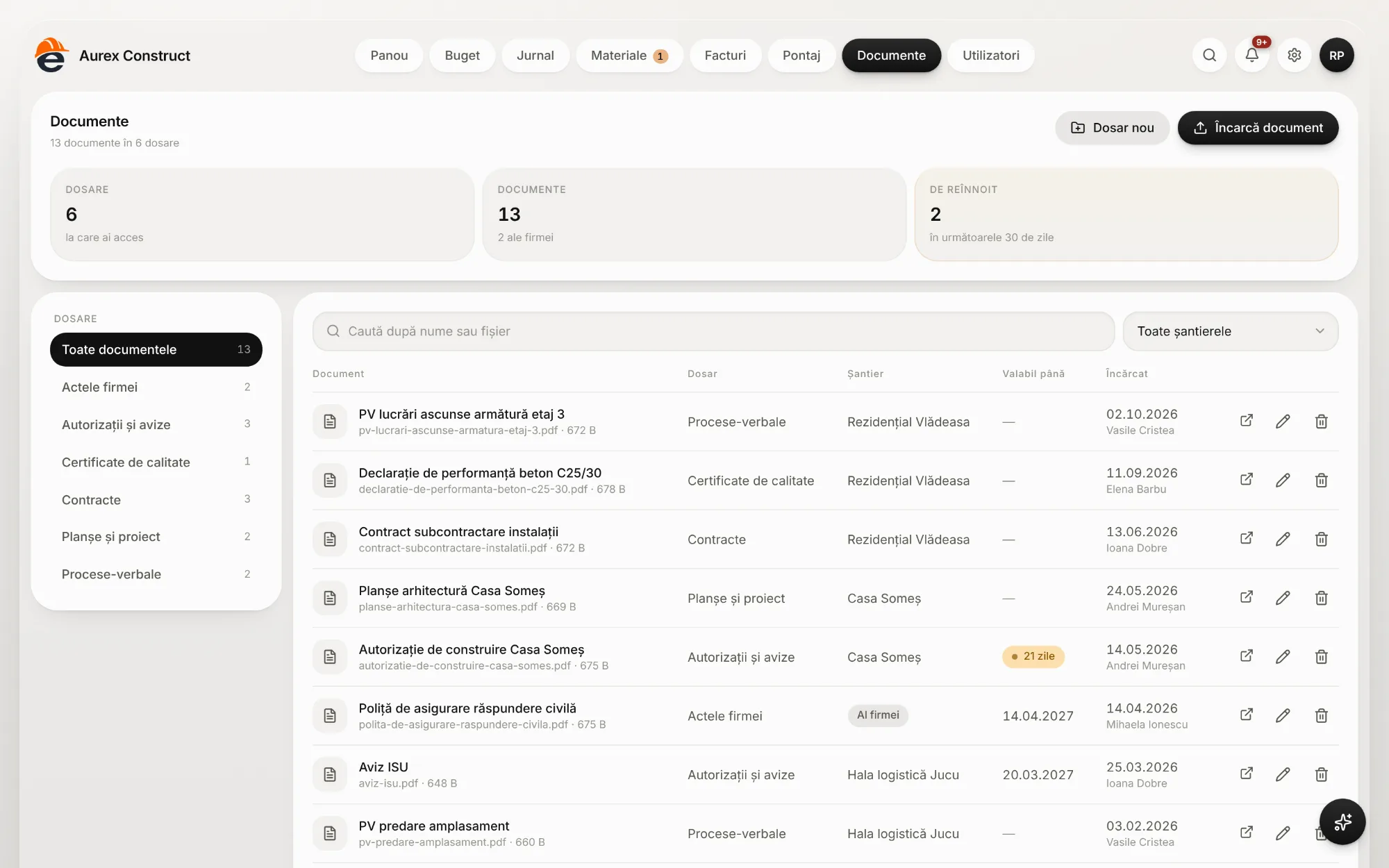This screenshot has height=868, width=1389.
Task: Select Procese-verbale folder in sidebar
Action: pos(156,574)
